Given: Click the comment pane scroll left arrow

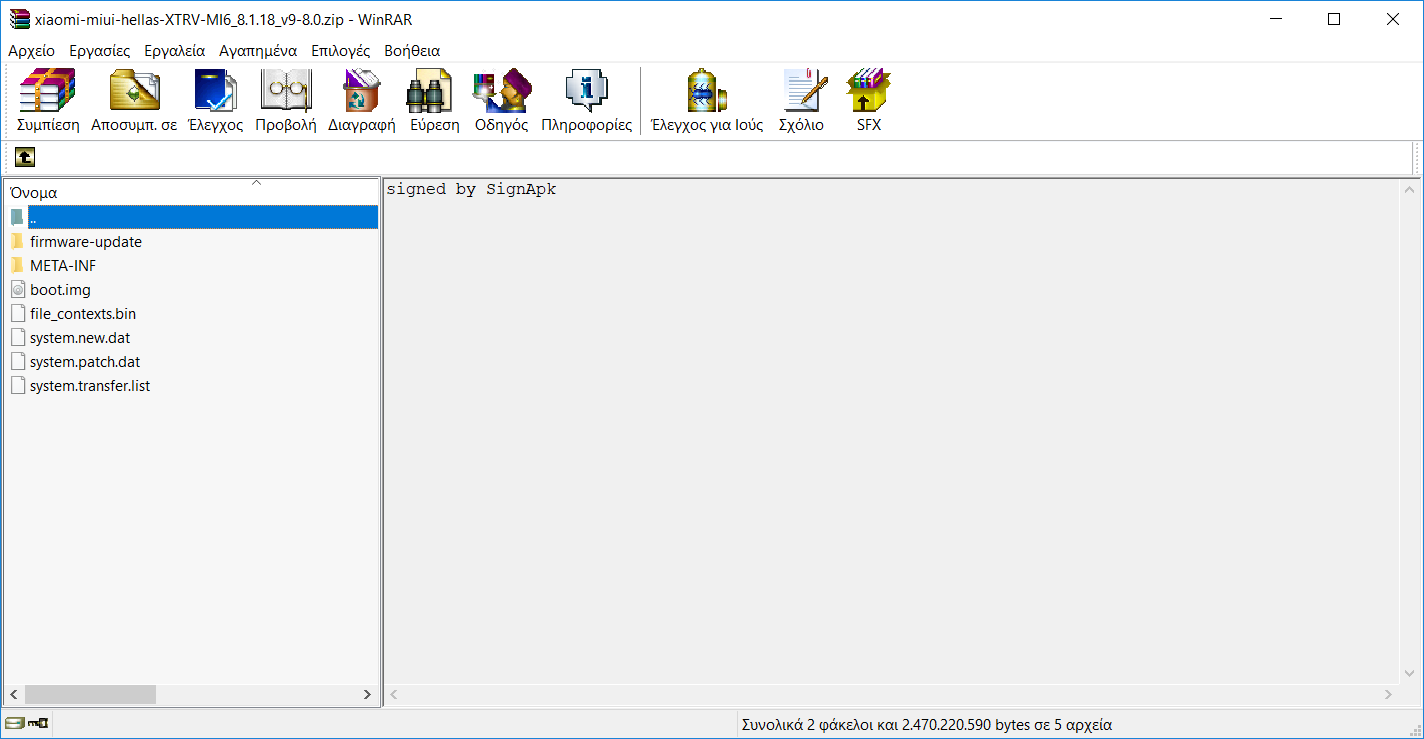Looking at the screenshot, I should [x=394, y=694].
